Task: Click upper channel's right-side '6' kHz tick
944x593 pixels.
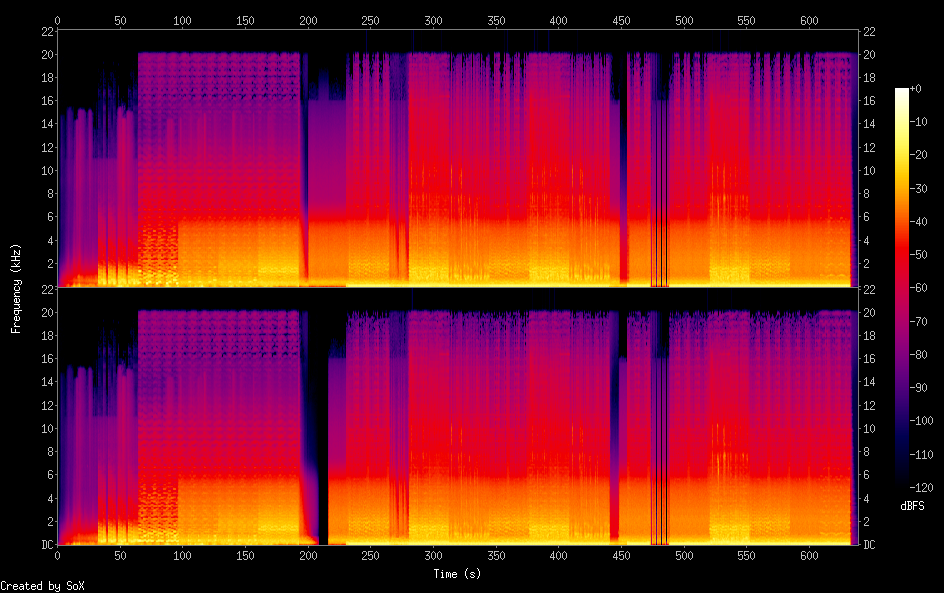Action: 866,217
